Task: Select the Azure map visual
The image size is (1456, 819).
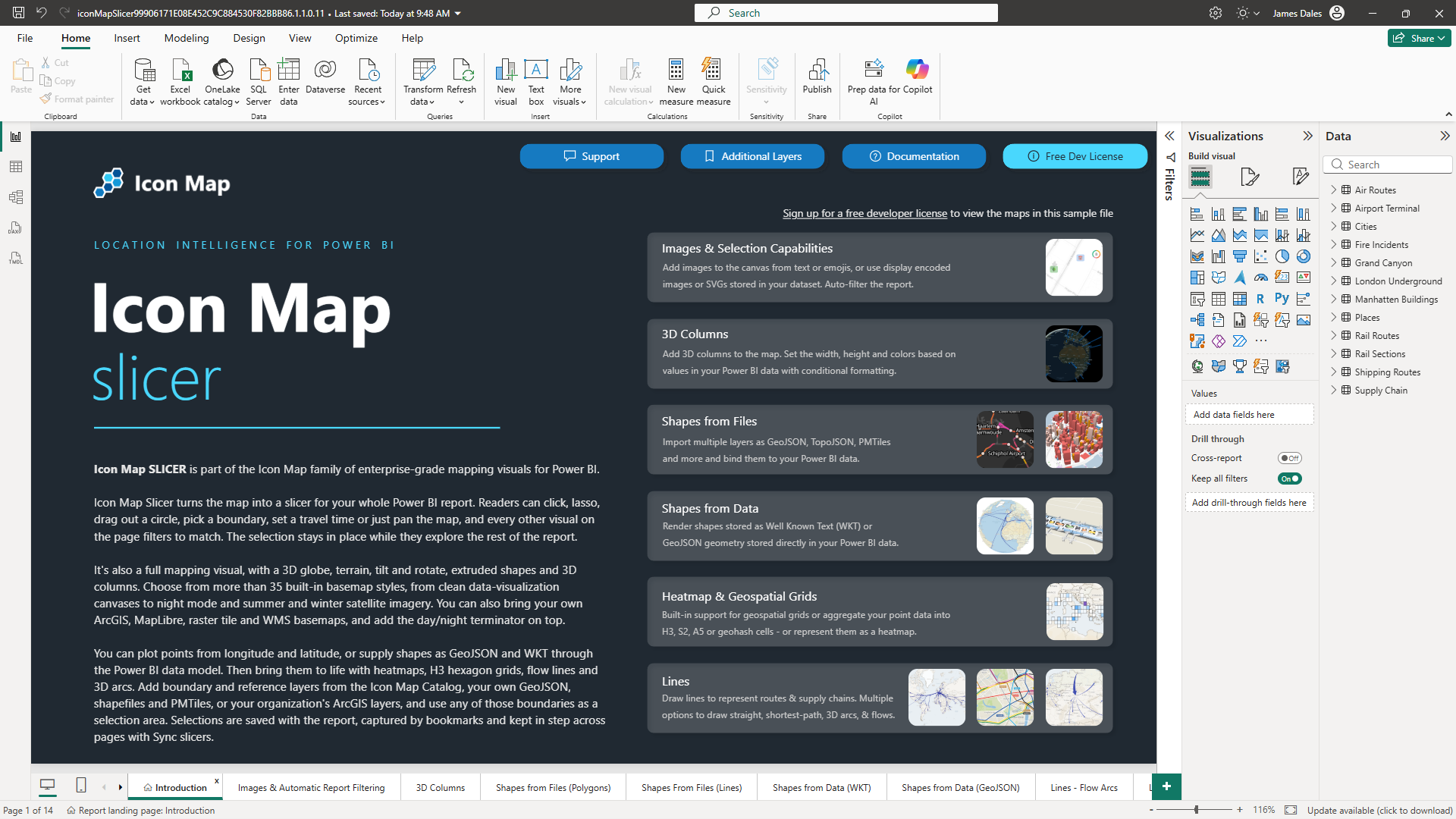Action: pos(1239,278)
